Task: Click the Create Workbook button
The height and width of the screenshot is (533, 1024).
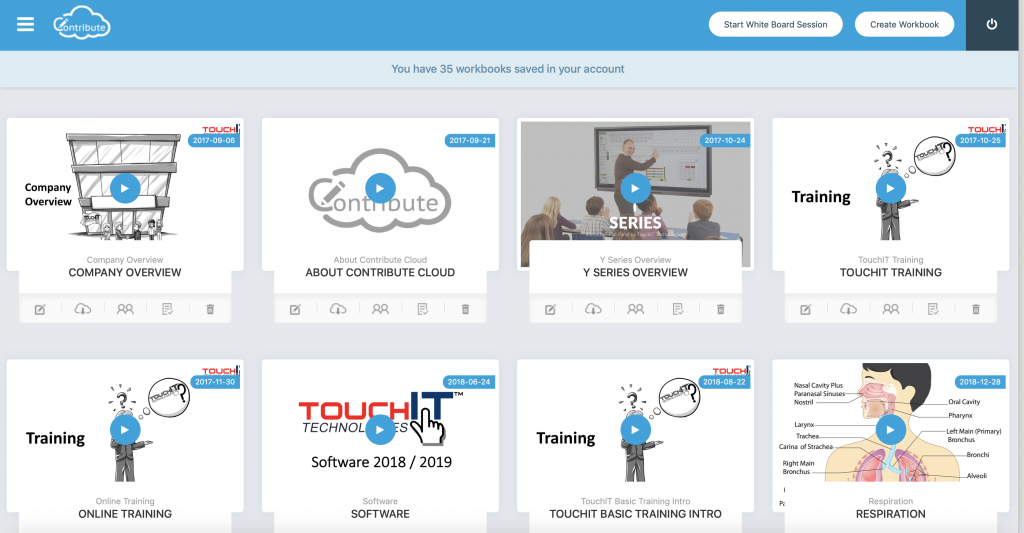Action: pos(904,25)
